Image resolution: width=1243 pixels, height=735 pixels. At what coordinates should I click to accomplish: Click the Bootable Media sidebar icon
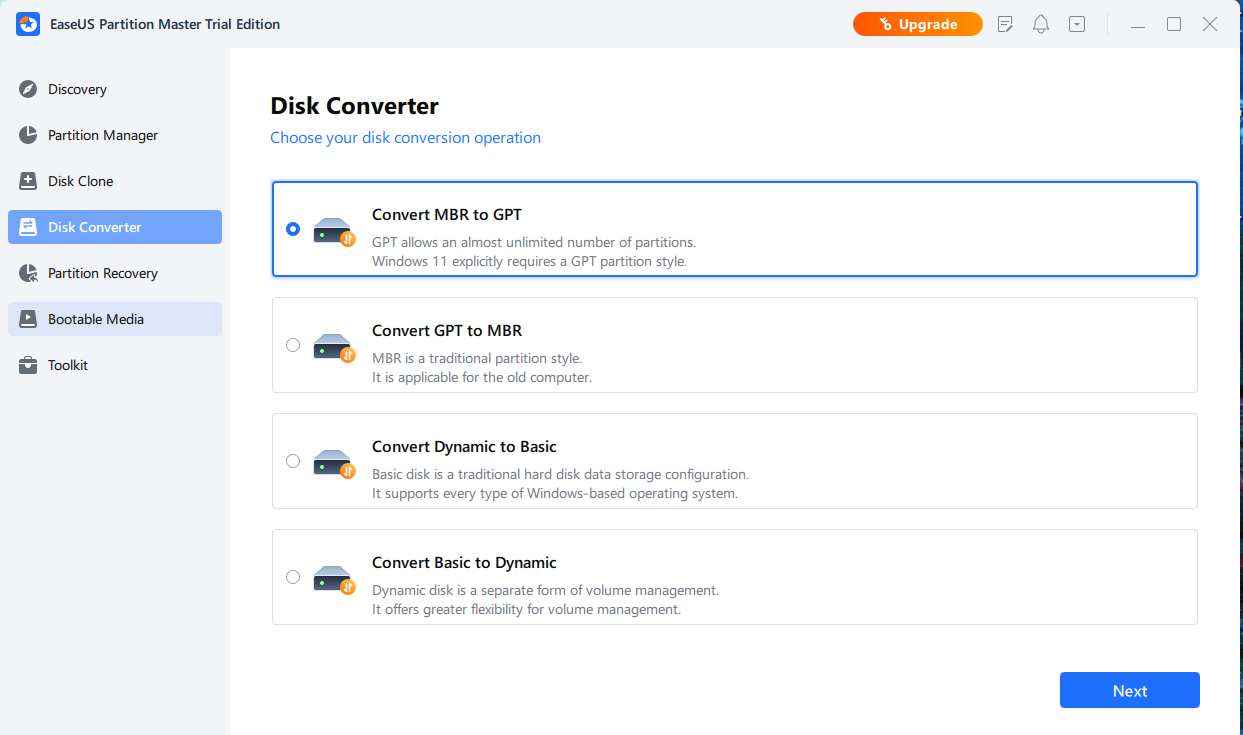(28, 319)
